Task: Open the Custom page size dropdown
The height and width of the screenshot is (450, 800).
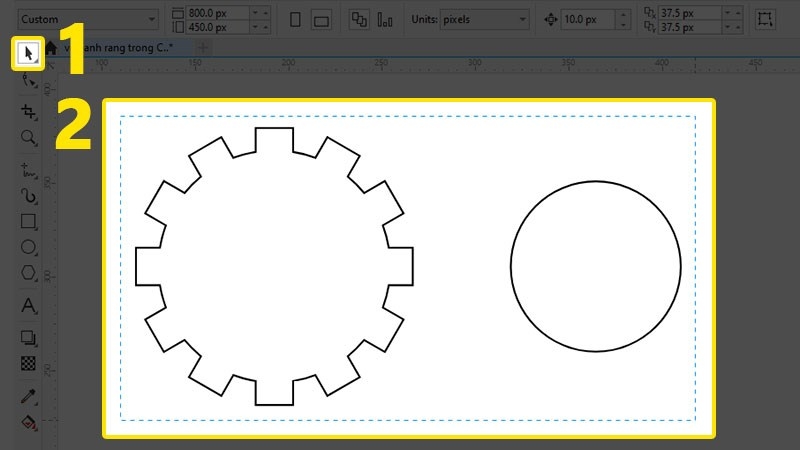Action: (x=88, y=19)
